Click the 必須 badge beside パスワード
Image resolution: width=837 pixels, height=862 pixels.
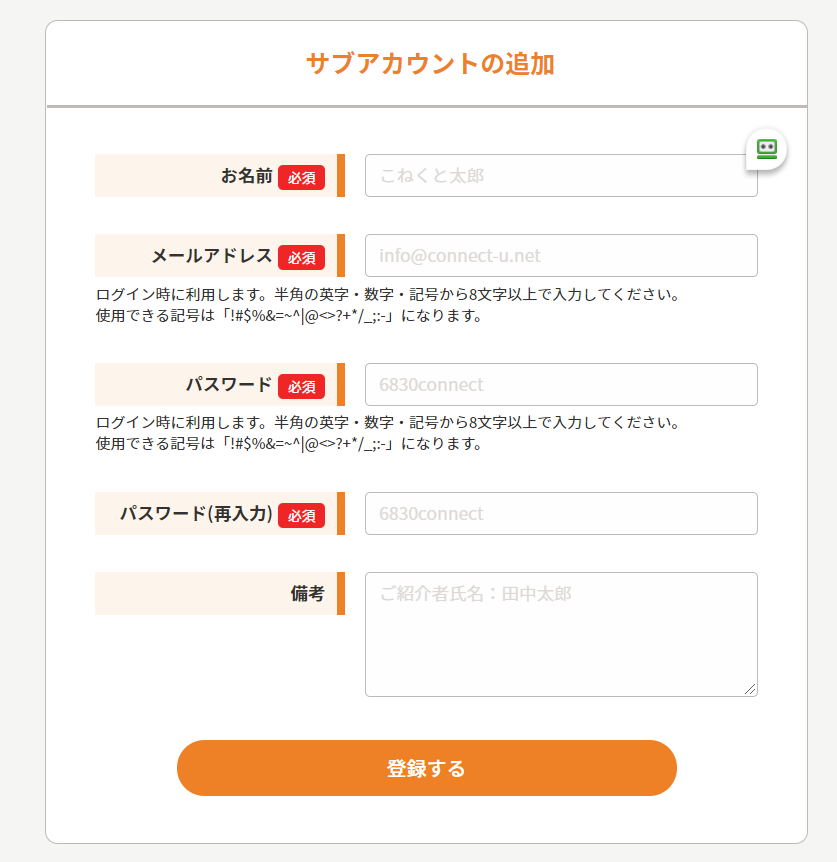[301, 386]
